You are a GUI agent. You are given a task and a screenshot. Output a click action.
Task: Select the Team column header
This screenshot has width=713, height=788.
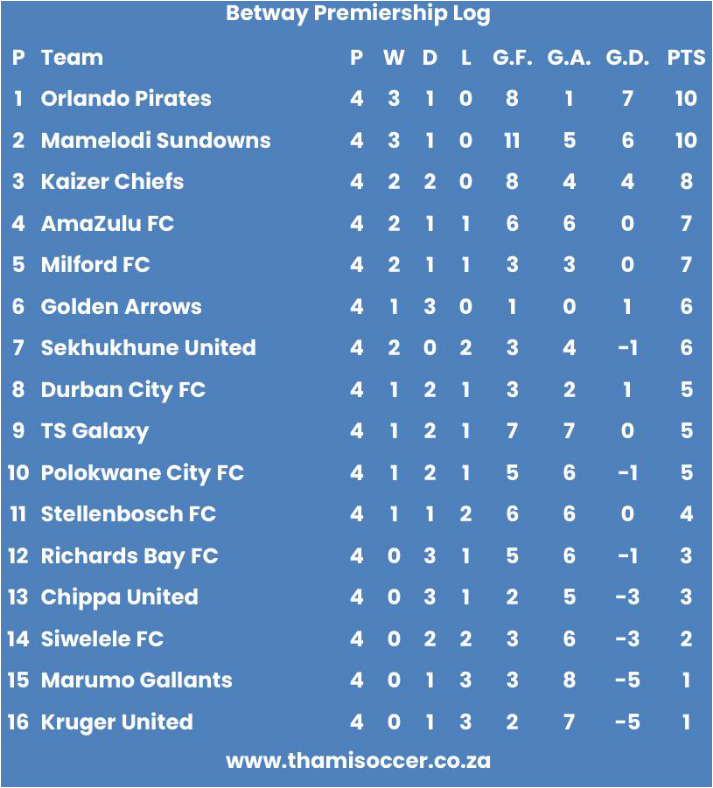[x=72, y=58]
